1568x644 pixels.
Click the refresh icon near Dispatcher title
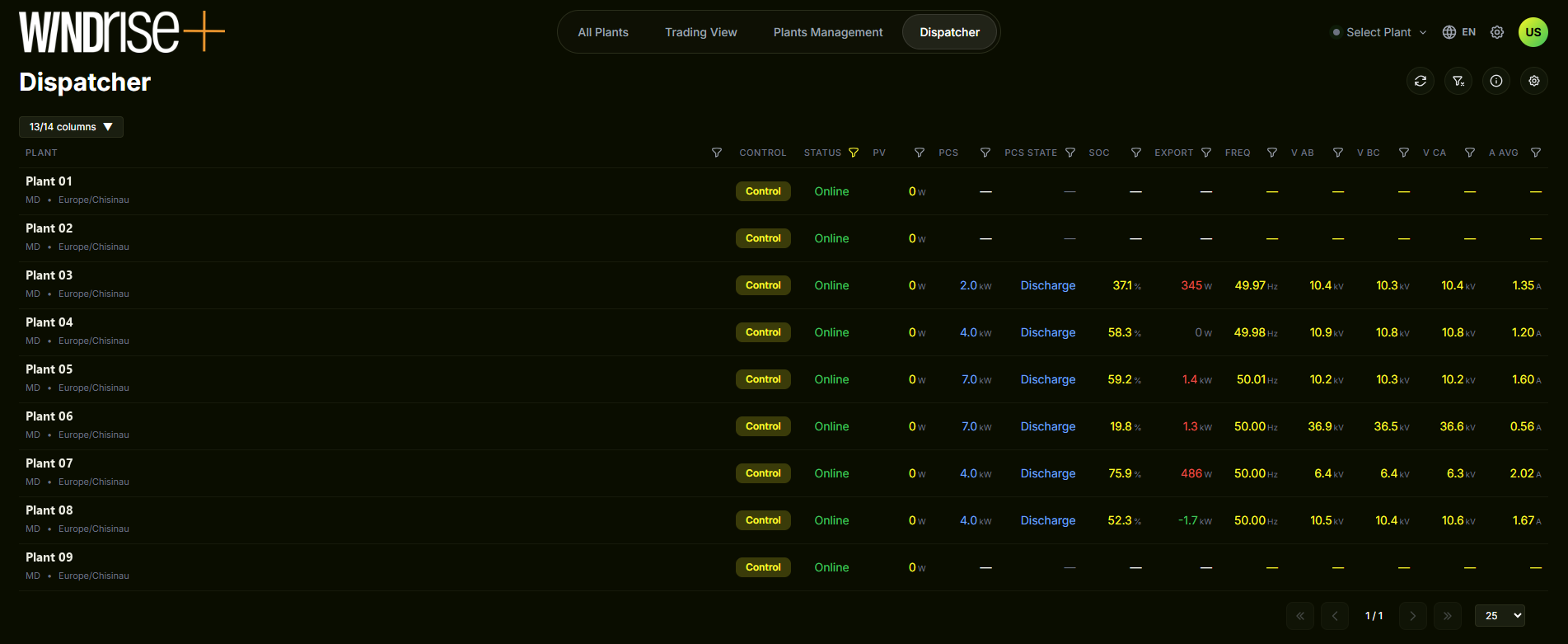[1421, 81]
